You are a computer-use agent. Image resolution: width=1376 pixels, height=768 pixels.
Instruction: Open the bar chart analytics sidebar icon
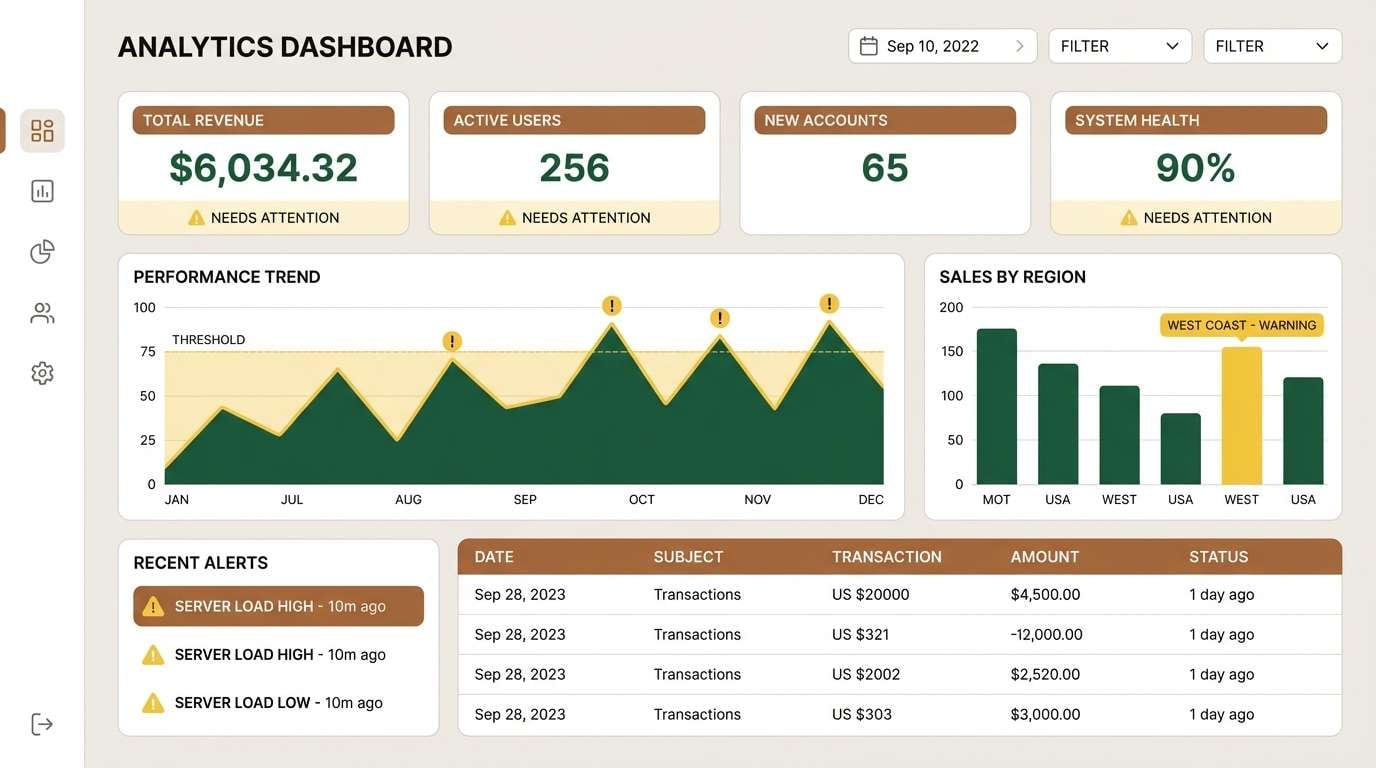(x=41, y=190)
